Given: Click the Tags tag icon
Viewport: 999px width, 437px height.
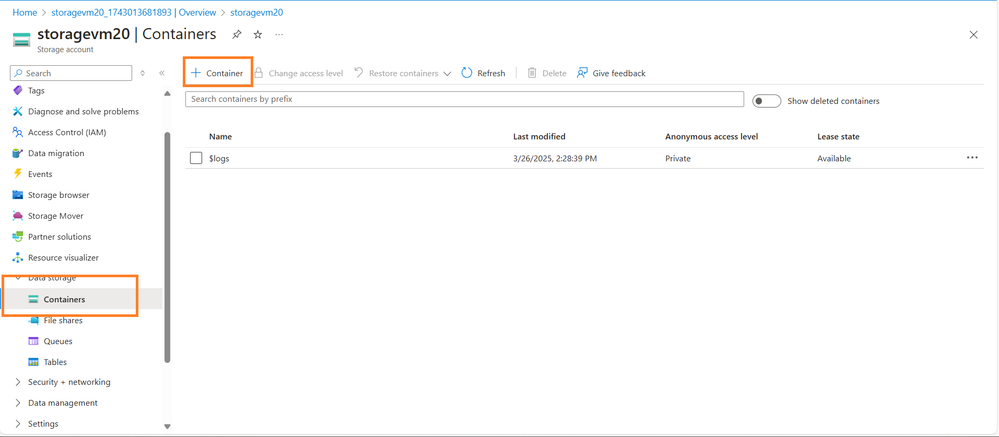Looking at the screenshot, I should tap(18, 90).
